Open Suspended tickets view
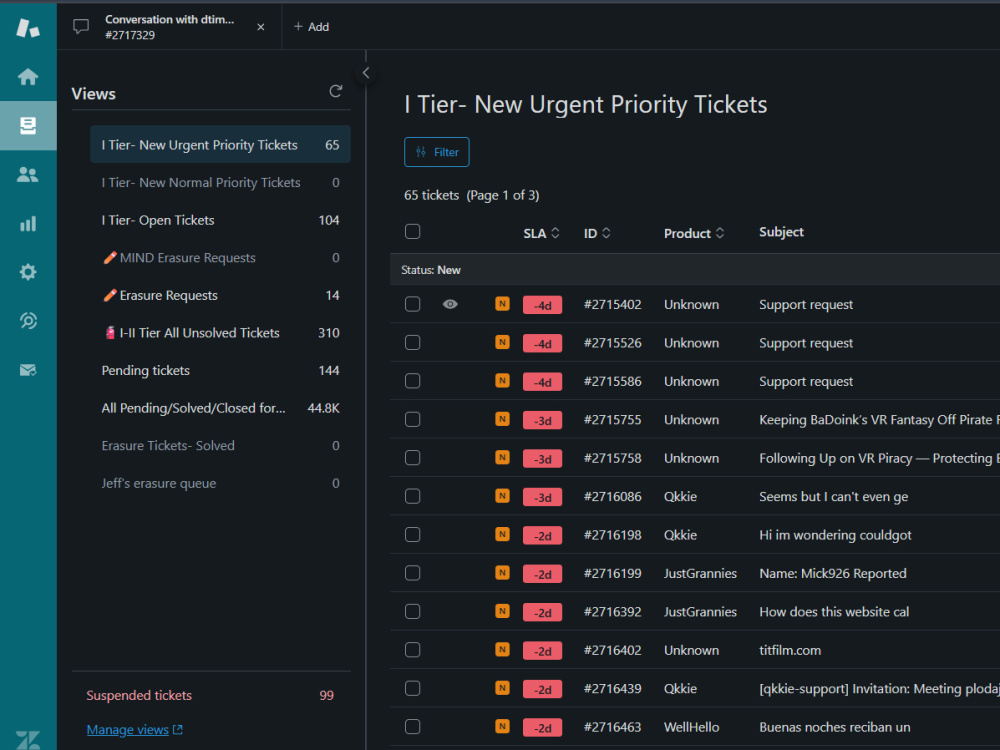1000x750 pixels. tap(210, 695)
